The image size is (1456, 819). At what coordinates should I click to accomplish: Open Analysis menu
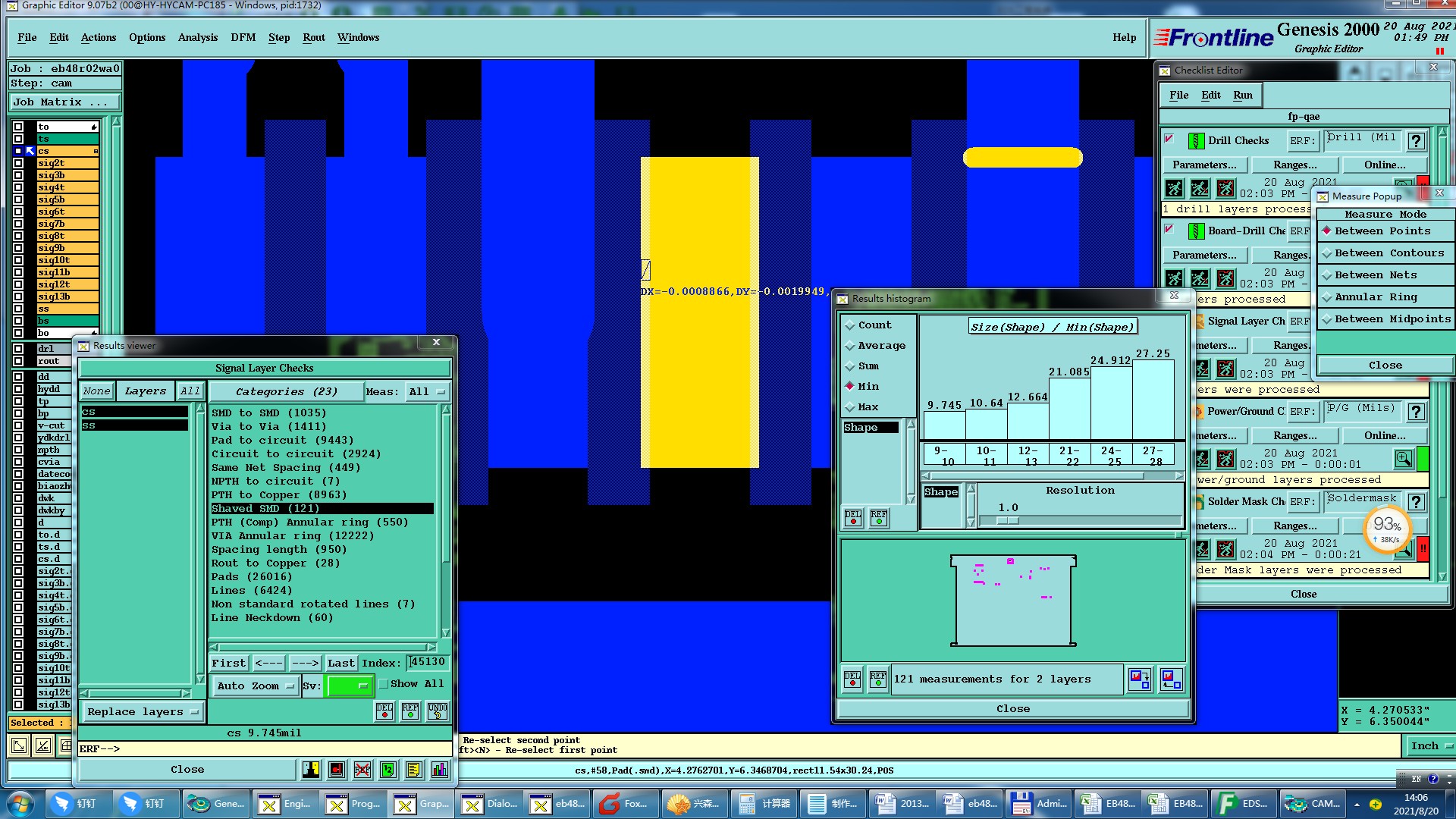point(198,38)
